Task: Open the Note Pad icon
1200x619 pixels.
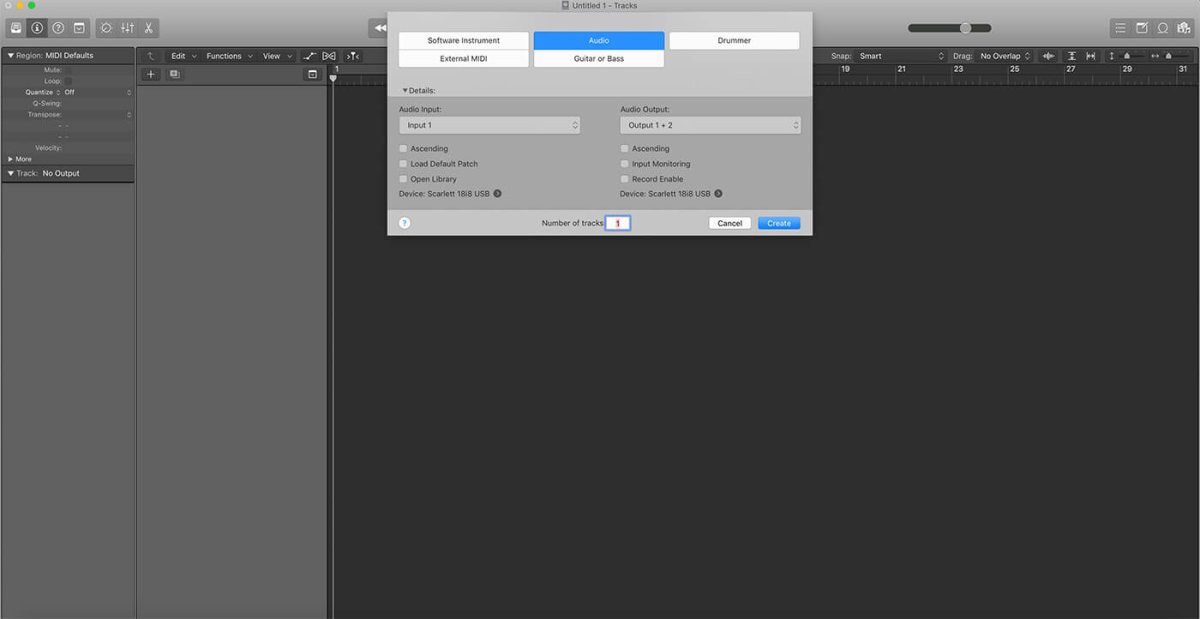Action: tap(1141, 28)
